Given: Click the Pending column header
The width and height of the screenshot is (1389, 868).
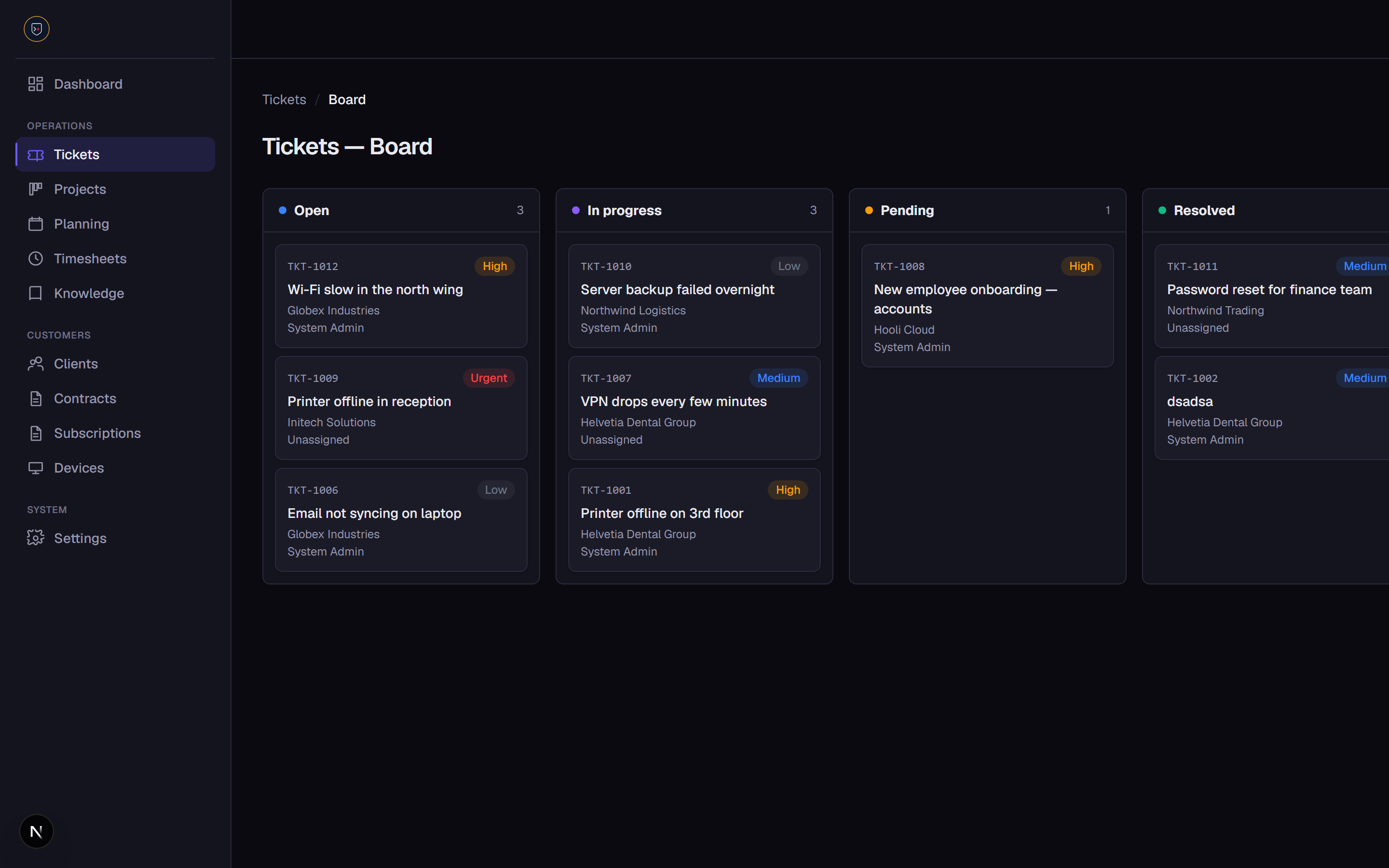Looking at the screenshot, I should click(x=987, y=210).
